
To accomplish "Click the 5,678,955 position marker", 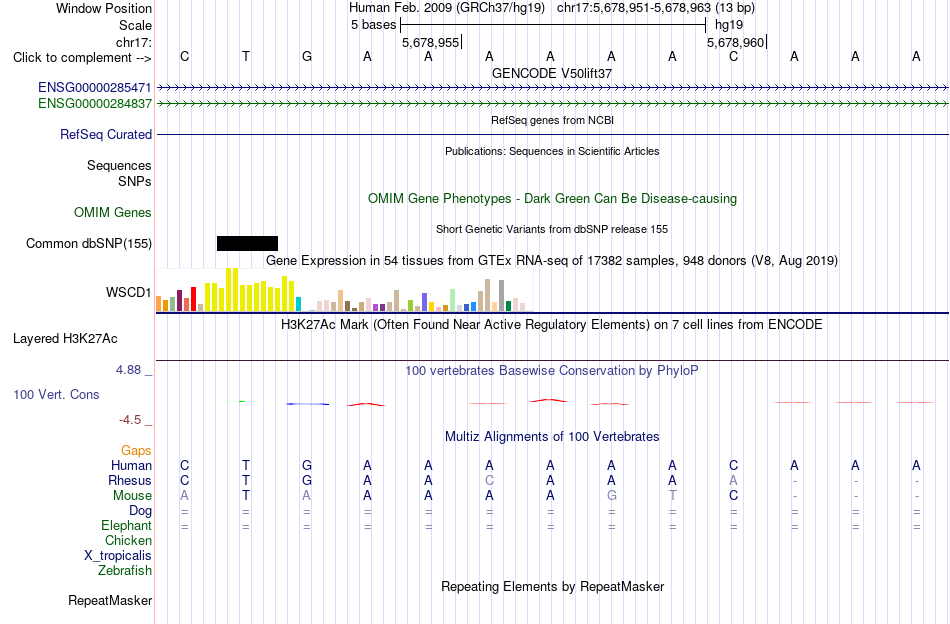I will [x=431, y=42].
